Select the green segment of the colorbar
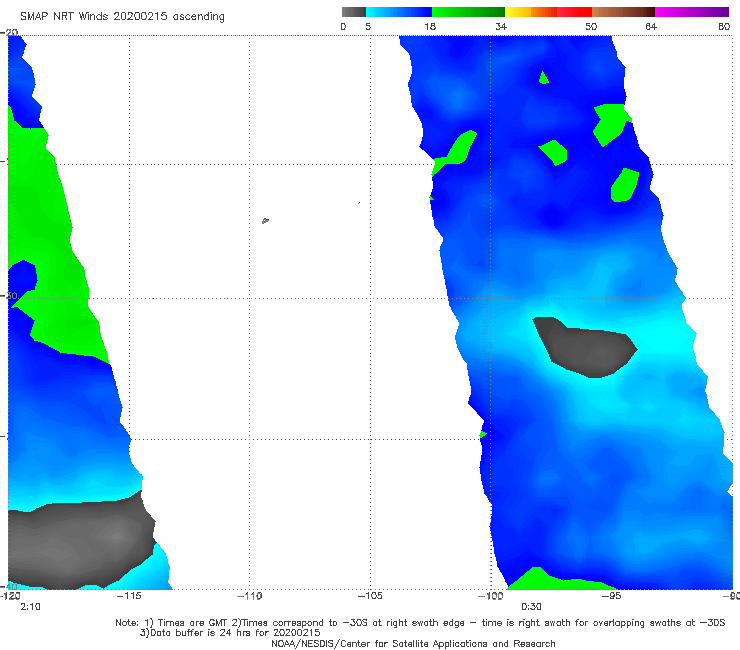The height and width of the screenshot is (650, 740). click(x=468, y=12)
